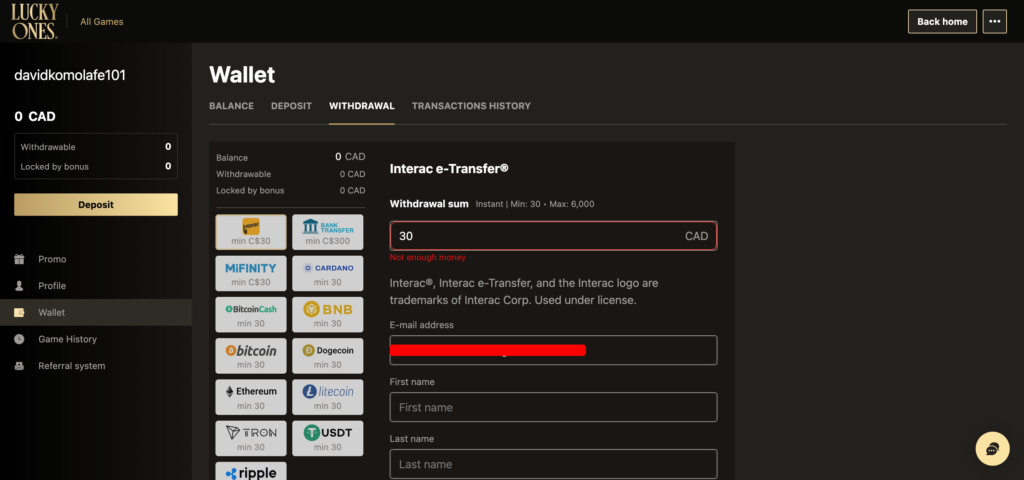Select BitcoinCash withdrawal tile
Screen dimensions: 1024x480
(251, 315)
